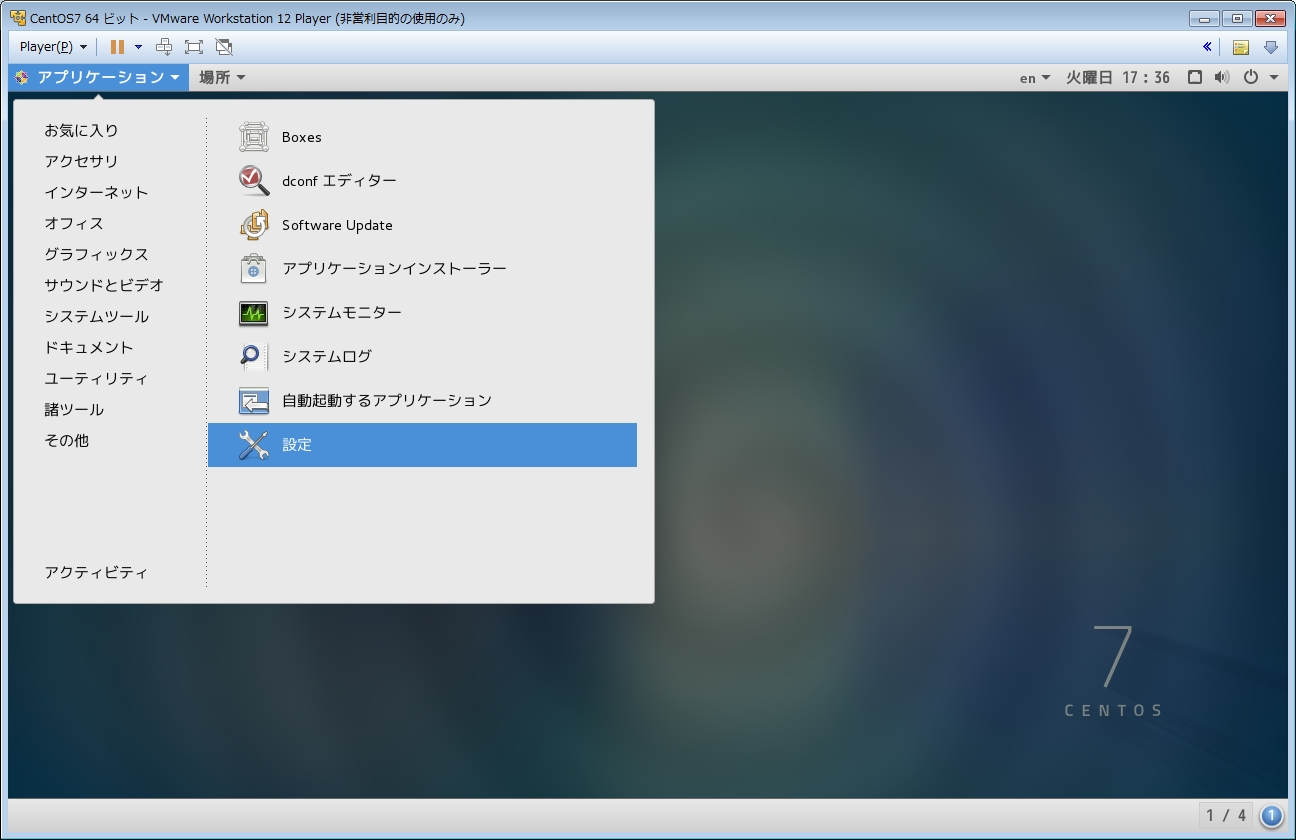Click the Send Ctrl+Alt+Del toolbar icon
This screenshot has height=840, width=1296.
point(165,47)
